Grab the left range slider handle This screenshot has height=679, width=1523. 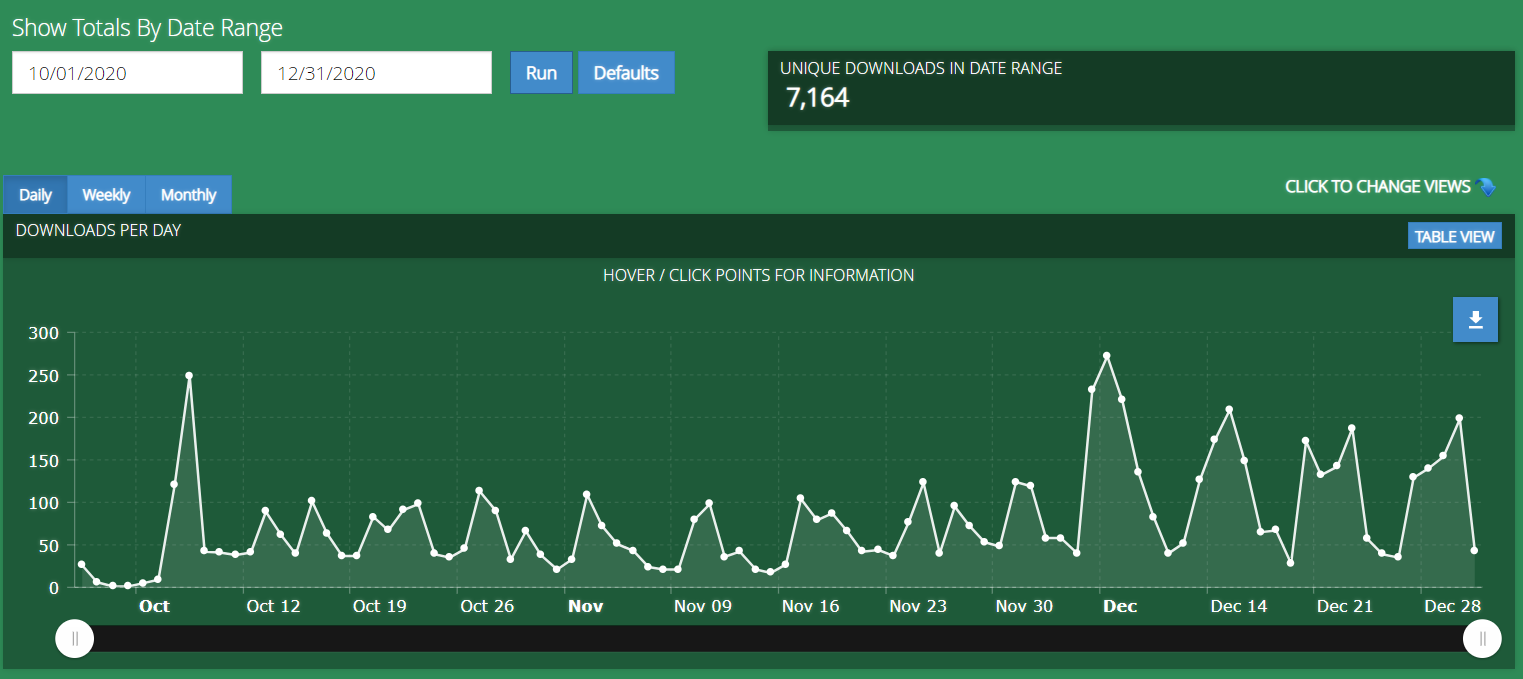(75, 639)
